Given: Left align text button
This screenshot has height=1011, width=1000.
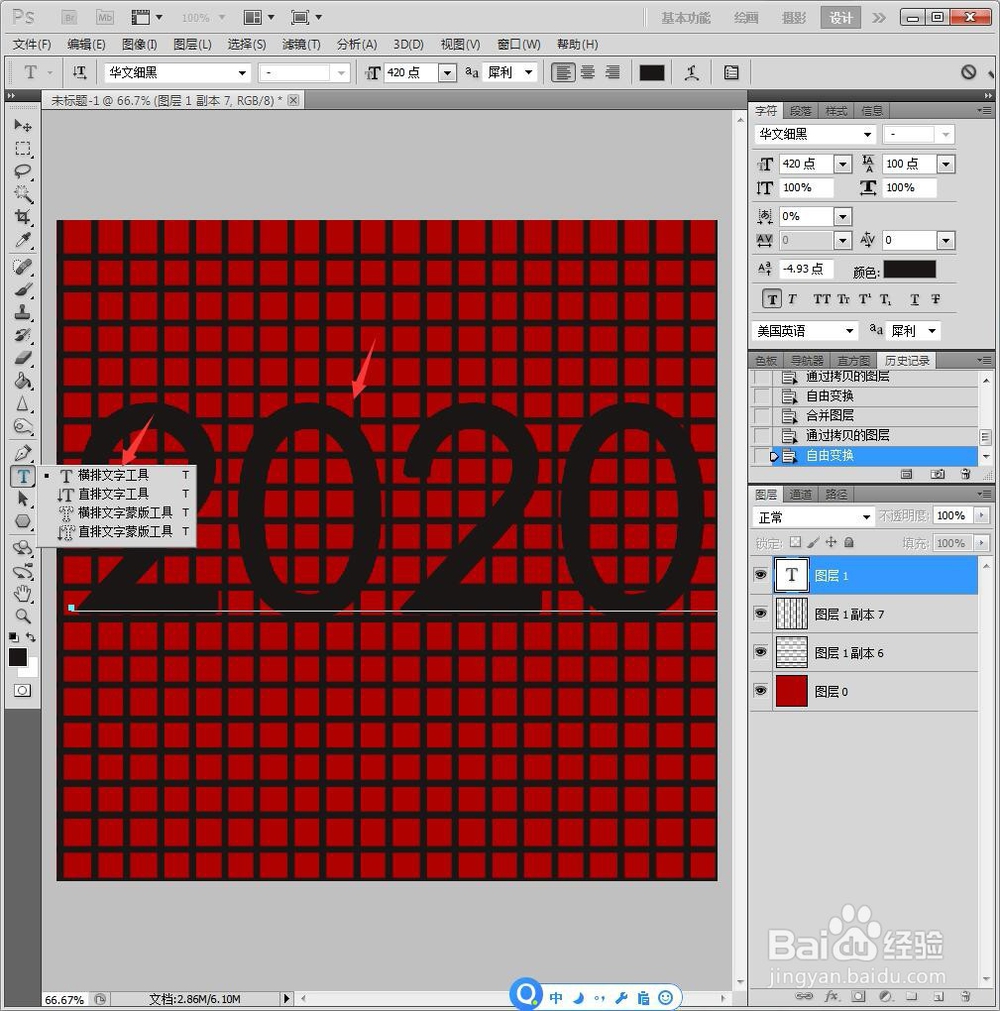Looking at the screenshot, I should (563, 72).
